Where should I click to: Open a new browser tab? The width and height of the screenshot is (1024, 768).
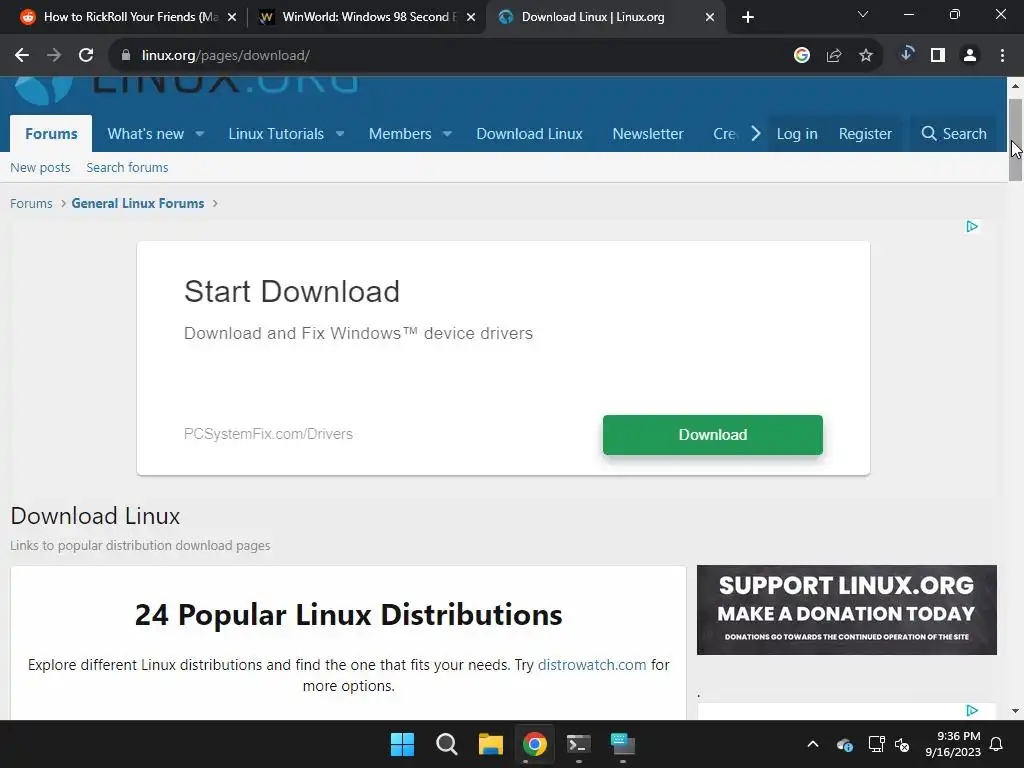click(x=748, y=18)
